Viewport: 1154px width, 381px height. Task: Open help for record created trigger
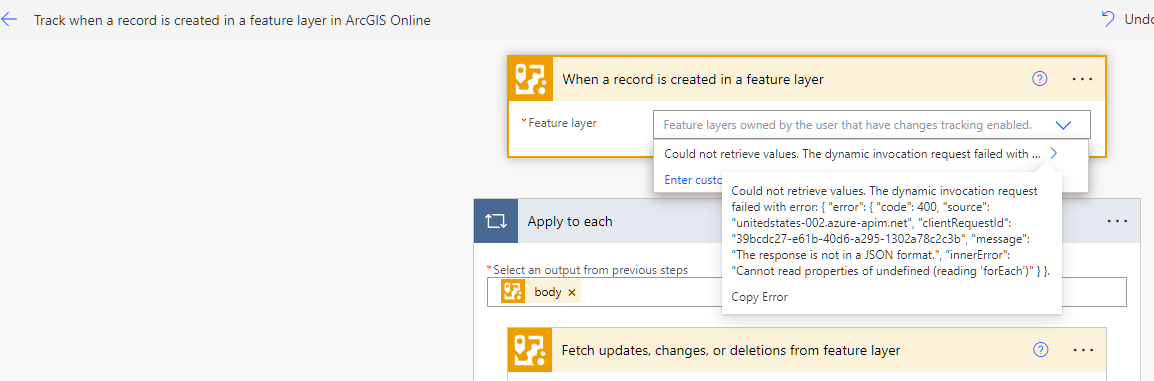tap(1040, 79)
